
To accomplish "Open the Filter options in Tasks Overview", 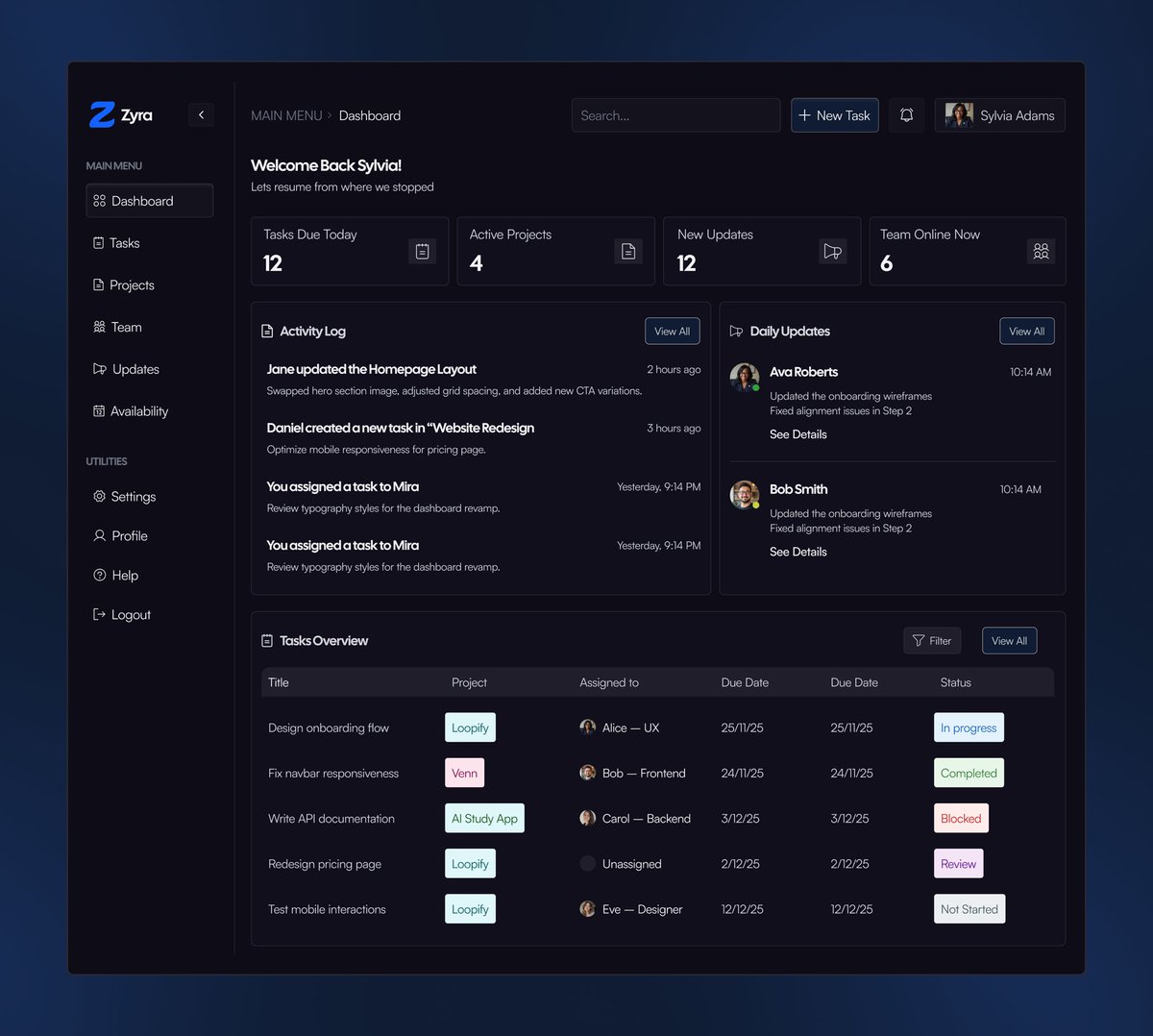I will coord(931,640).
